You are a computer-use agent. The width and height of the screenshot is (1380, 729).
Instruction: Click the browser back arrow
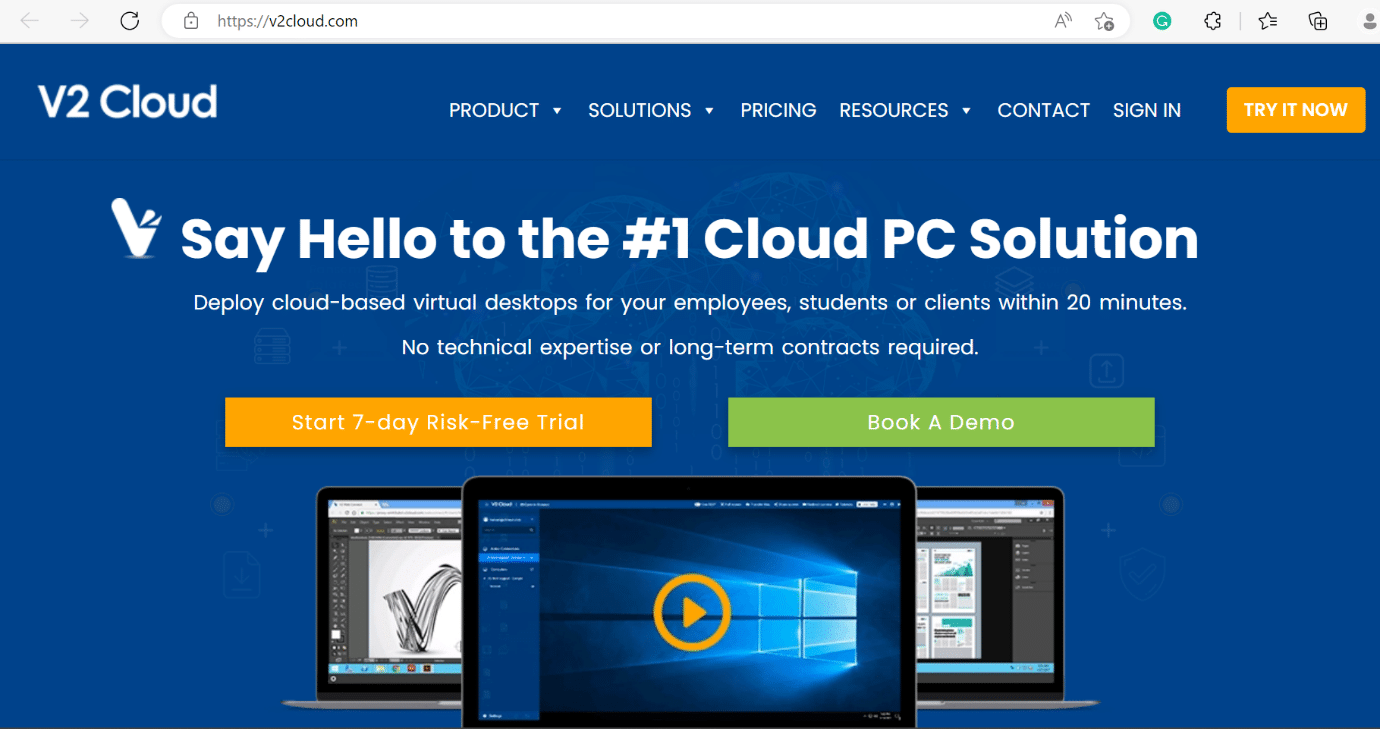click(x=30, y=21)
